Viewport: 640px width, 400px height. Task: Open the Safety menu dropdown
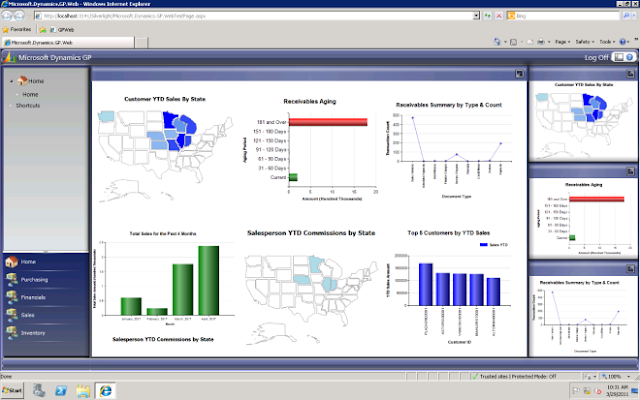[584, 42]
